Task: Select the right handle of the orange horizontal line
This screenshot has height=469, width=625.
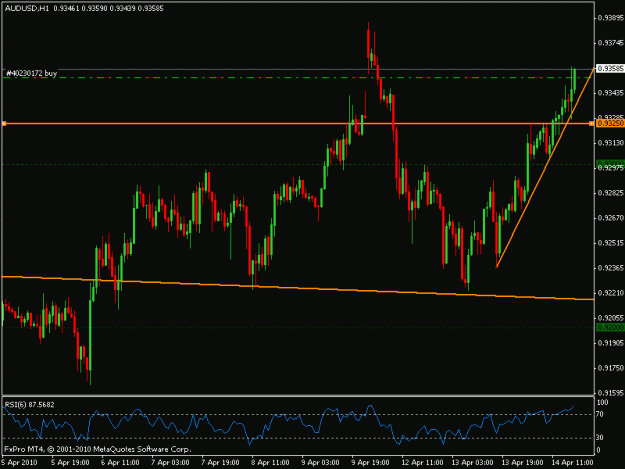Action: [592, 124]
